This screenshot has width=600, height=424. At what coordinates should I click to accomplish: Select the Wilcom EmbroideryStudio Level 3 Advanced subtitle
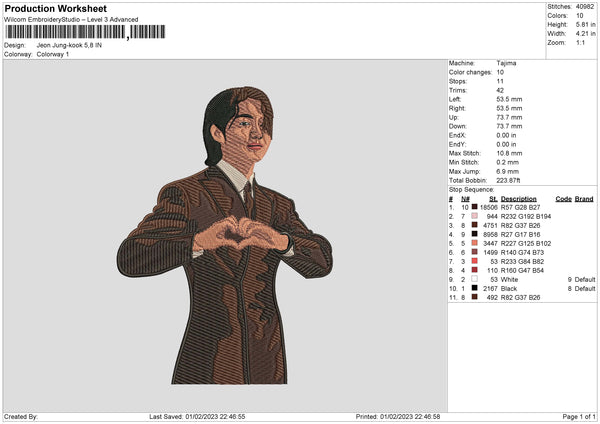[x=71, y=20]
